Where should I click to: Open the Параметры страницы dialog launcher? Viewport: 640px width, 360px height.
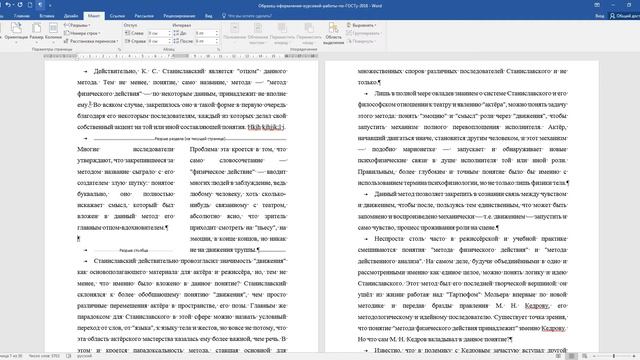tap(119, 49)
